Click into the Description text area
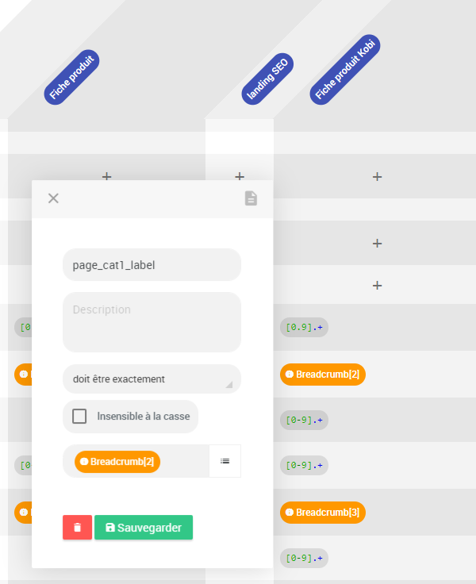 click(152, 322)
